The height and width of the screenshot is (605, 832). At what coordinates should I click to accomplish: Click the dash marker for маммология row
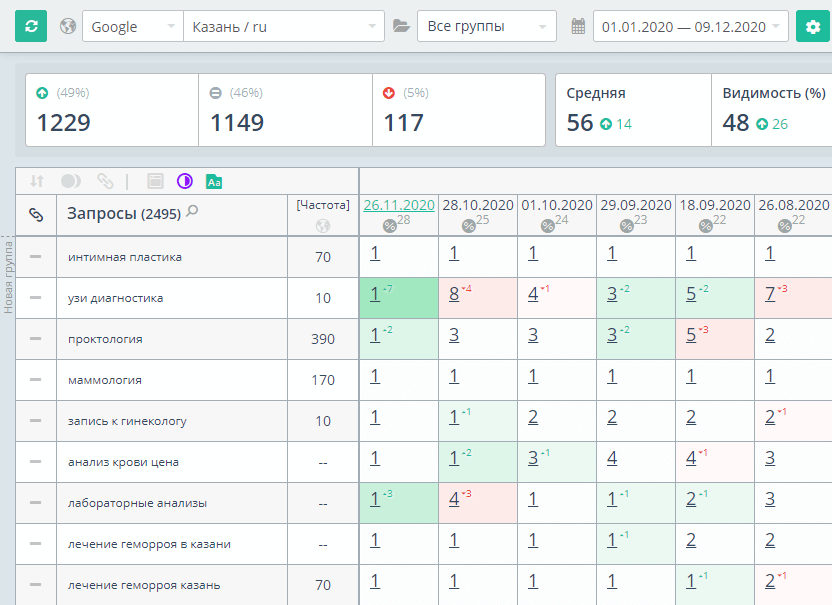pyautogui.click(x=36, y=379)
